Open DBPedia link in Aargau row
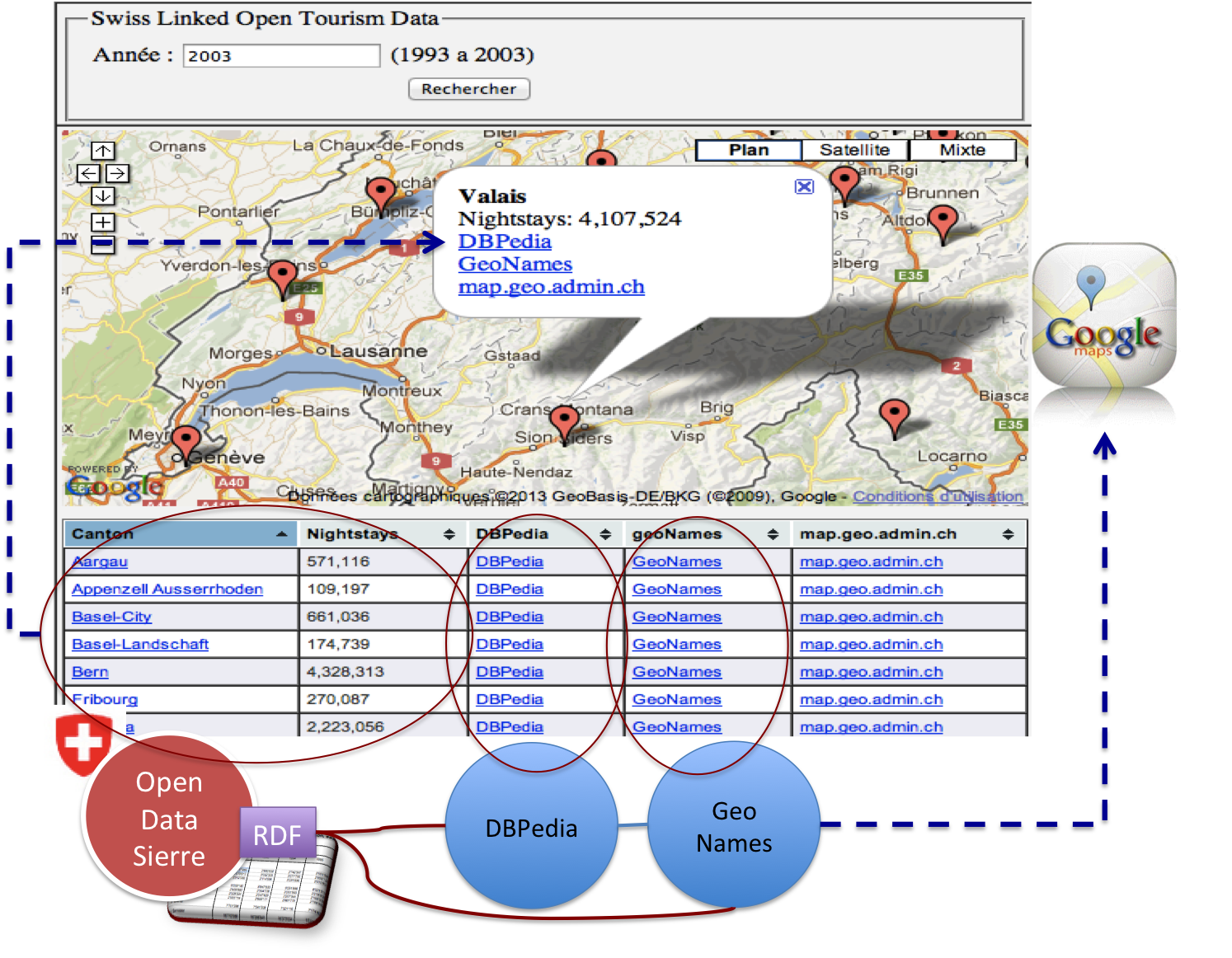1232x958 pixels. pos(510,561)
